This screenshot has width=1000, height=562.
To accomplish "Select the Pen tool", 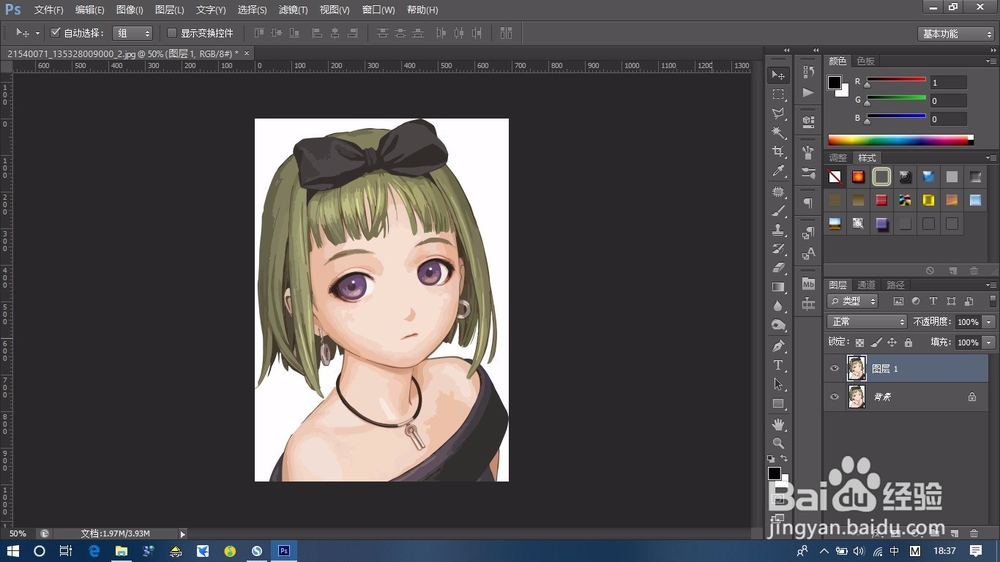I will (778, 346).
